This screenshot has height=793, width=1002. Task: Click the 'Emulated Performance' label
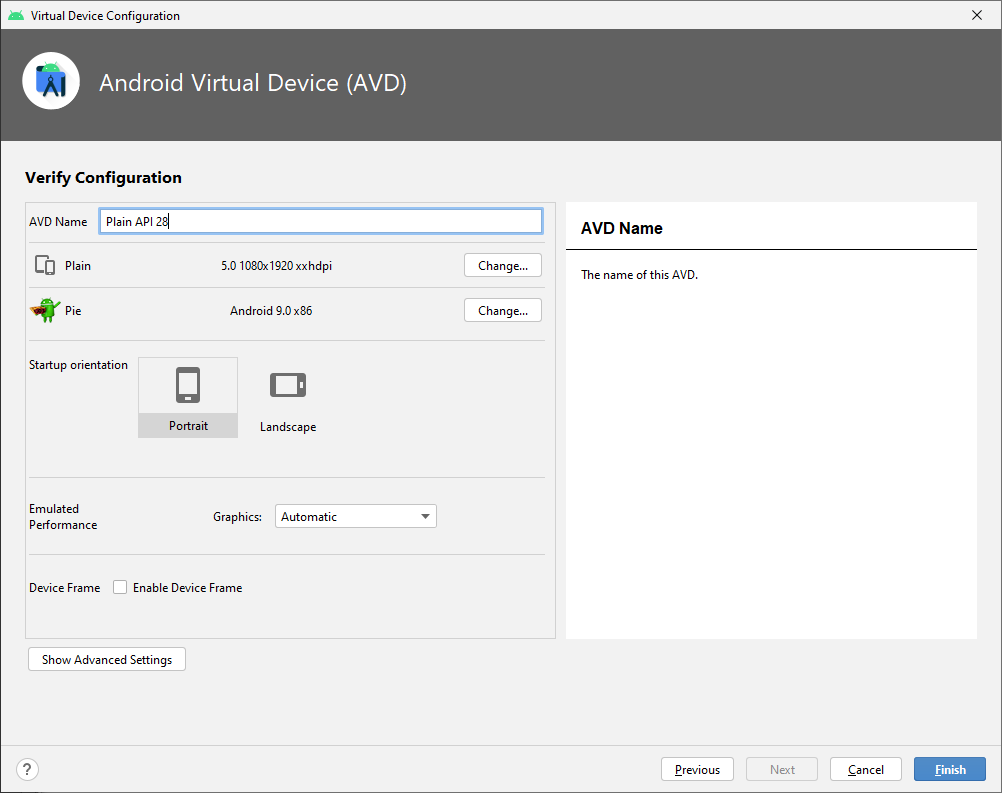click(x=63, y=516)
